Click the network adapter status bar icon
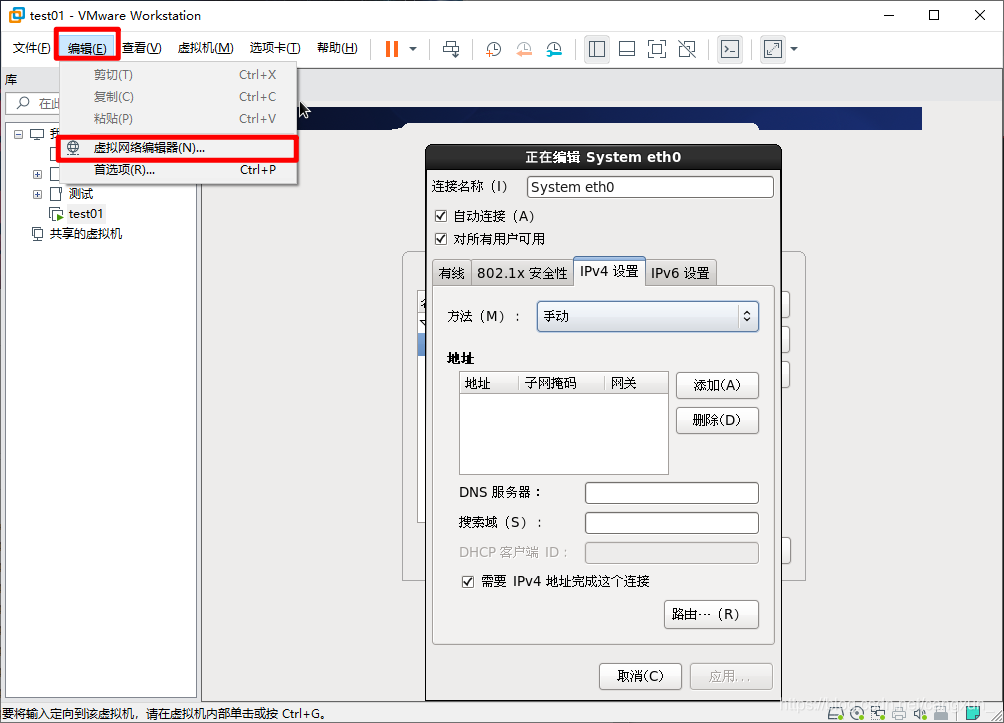This screenshot has height=723, width=1004. click(x=878, y=713)
